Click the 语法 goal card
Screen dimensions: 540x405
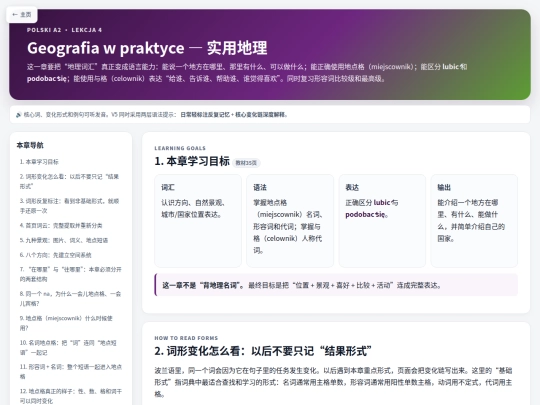[290, 221]
